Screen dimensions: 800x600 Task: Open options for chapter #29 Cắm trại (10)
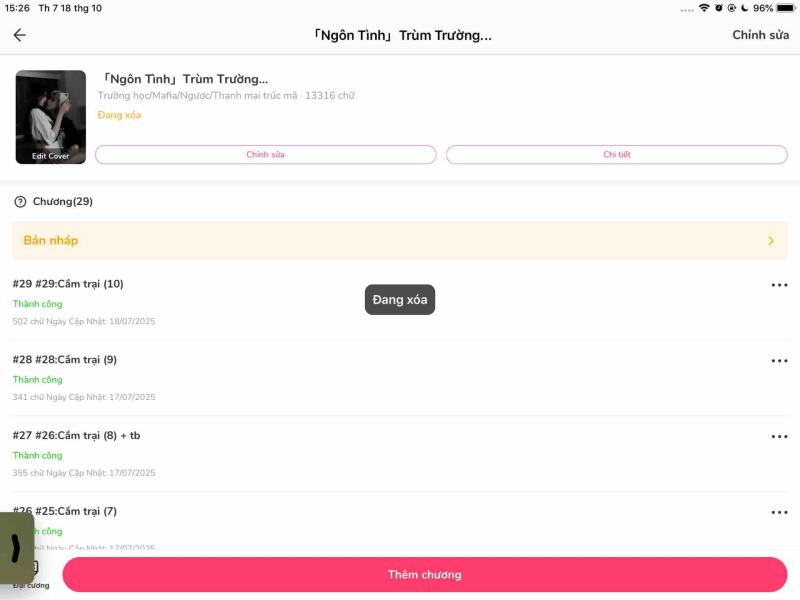779,285
